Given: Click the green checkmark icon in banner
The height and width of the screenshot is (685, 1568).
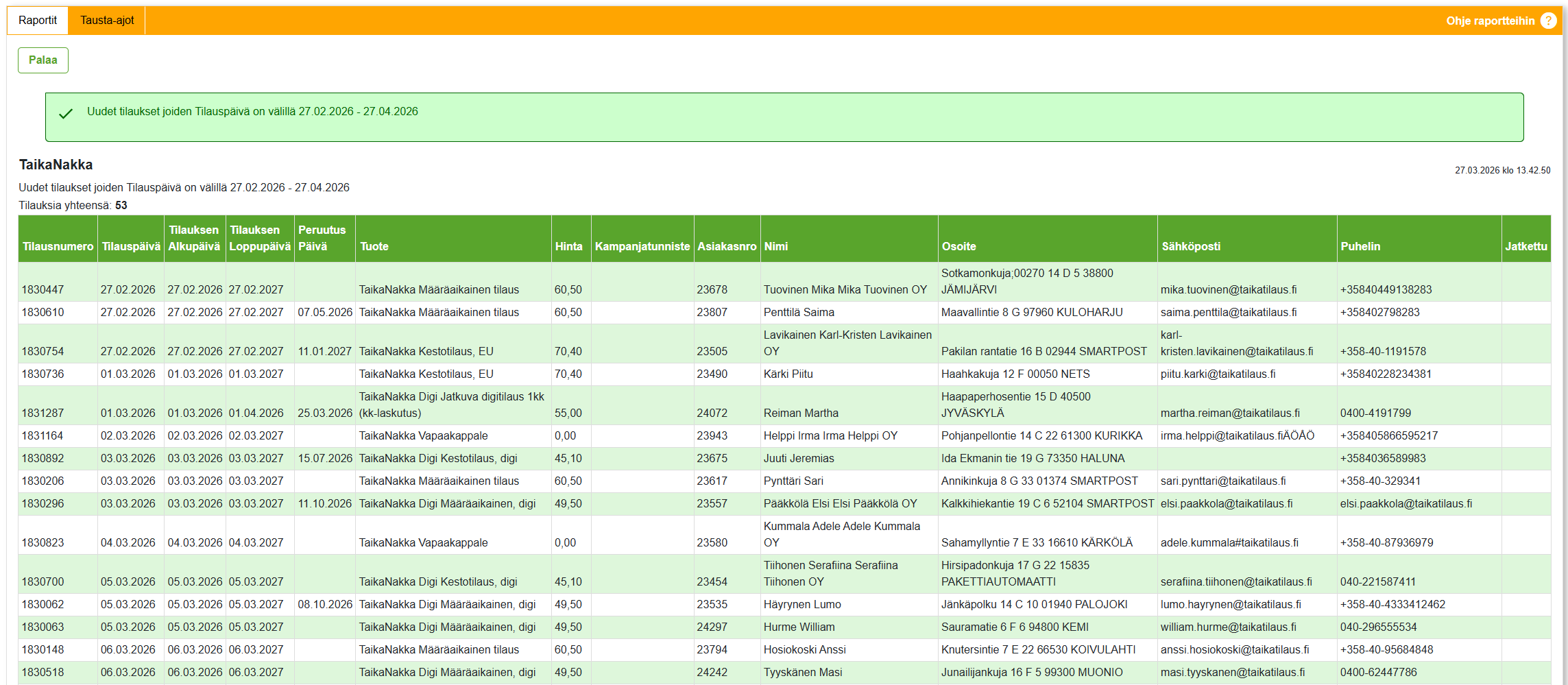Looking at the screenshot, I should pyautogui.click(x=66, y=114).
